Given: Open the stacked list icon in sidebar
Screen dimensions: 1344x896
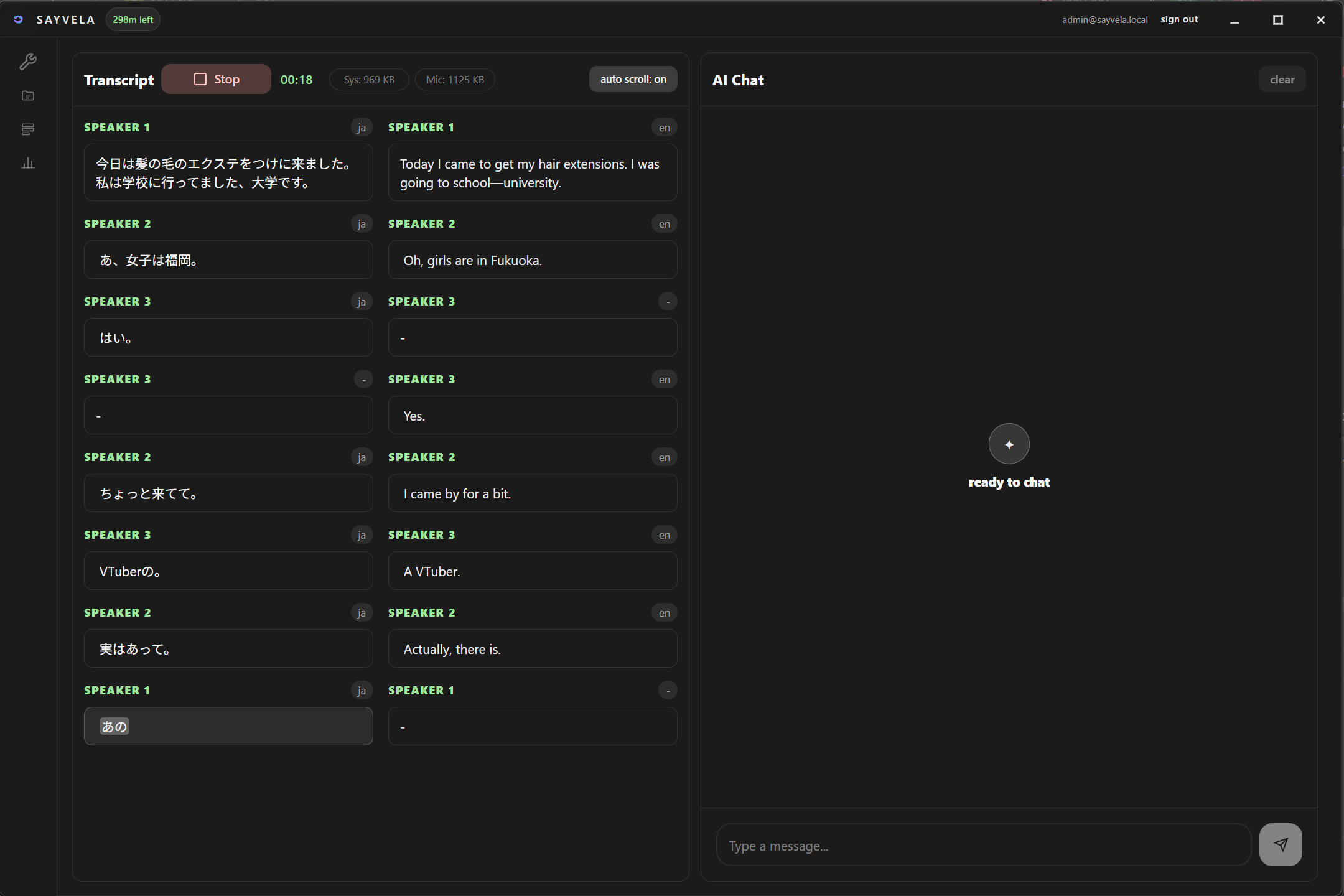Looking at the screenshot, I should coord(28,129).
